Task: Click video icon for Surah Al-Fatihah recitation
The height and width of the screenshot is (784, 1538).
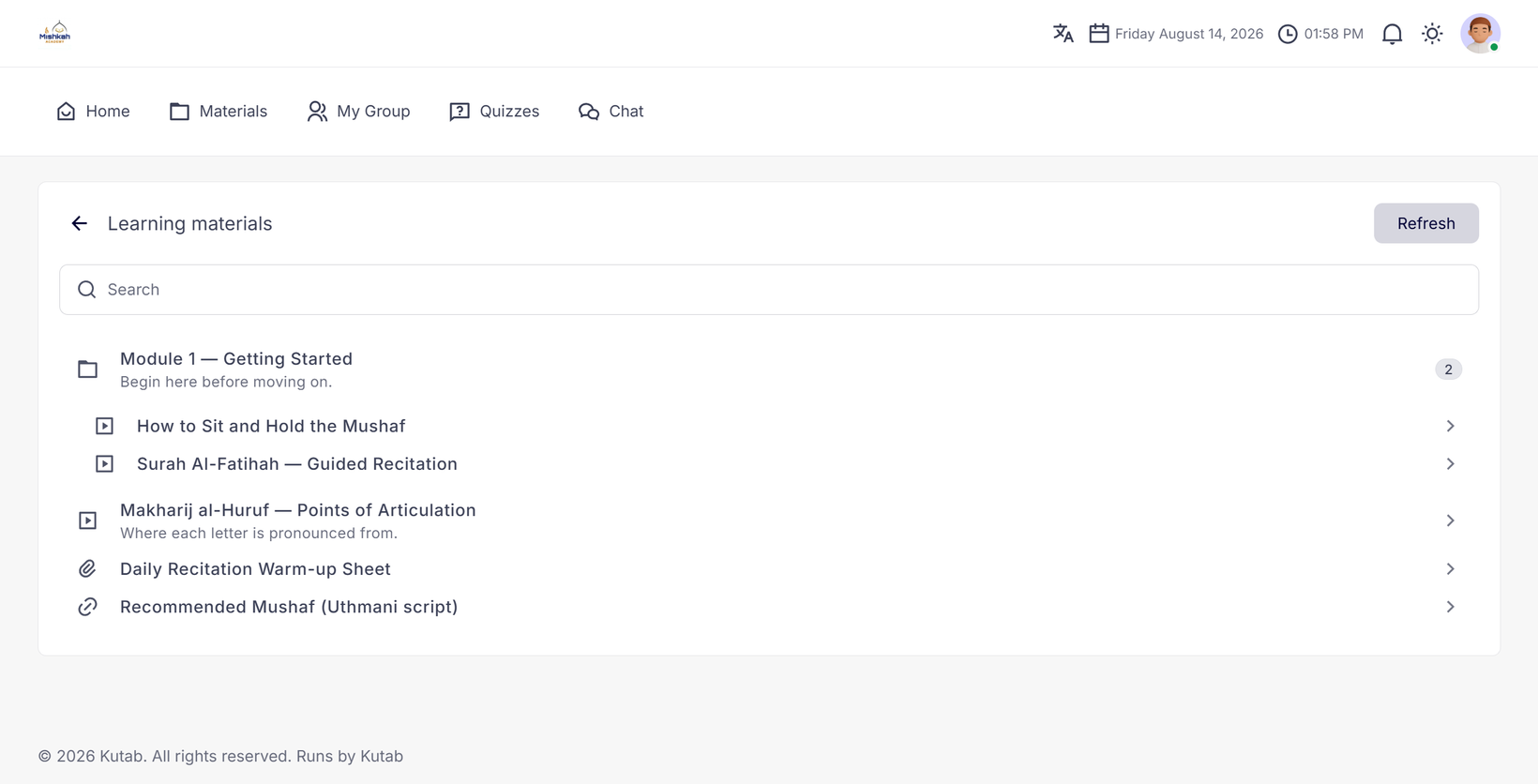Action: coord(104,464)
